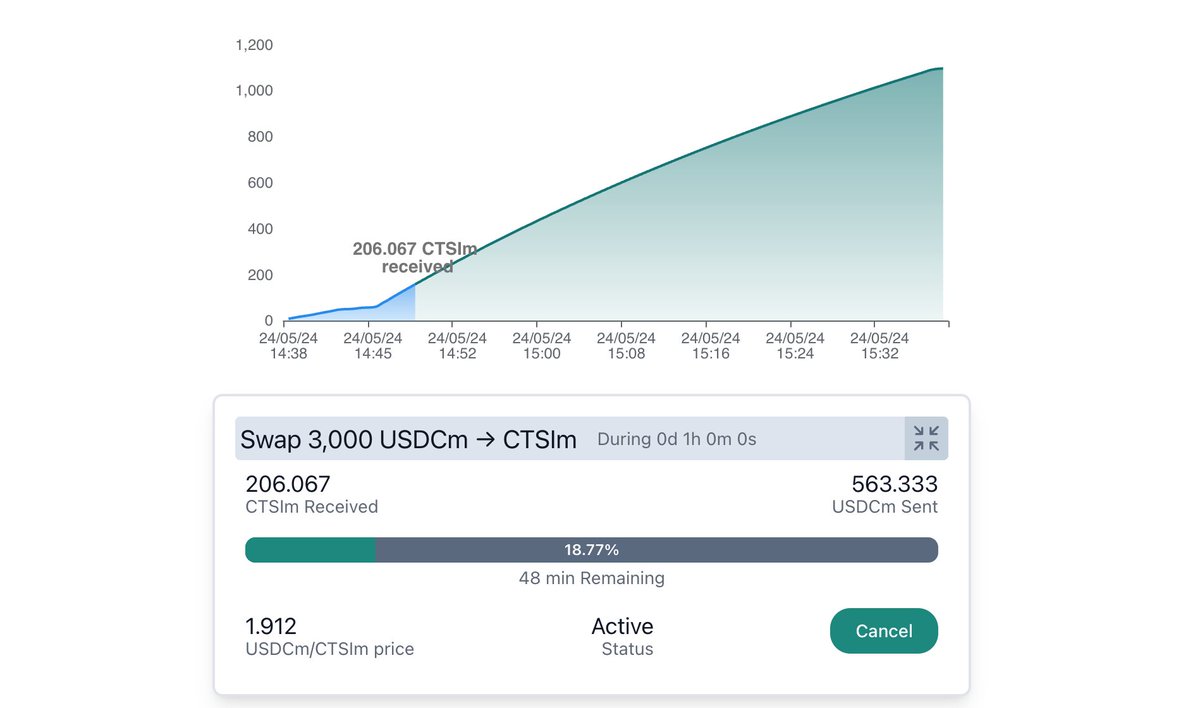Click the blue received area of chart

coord(396,307)
